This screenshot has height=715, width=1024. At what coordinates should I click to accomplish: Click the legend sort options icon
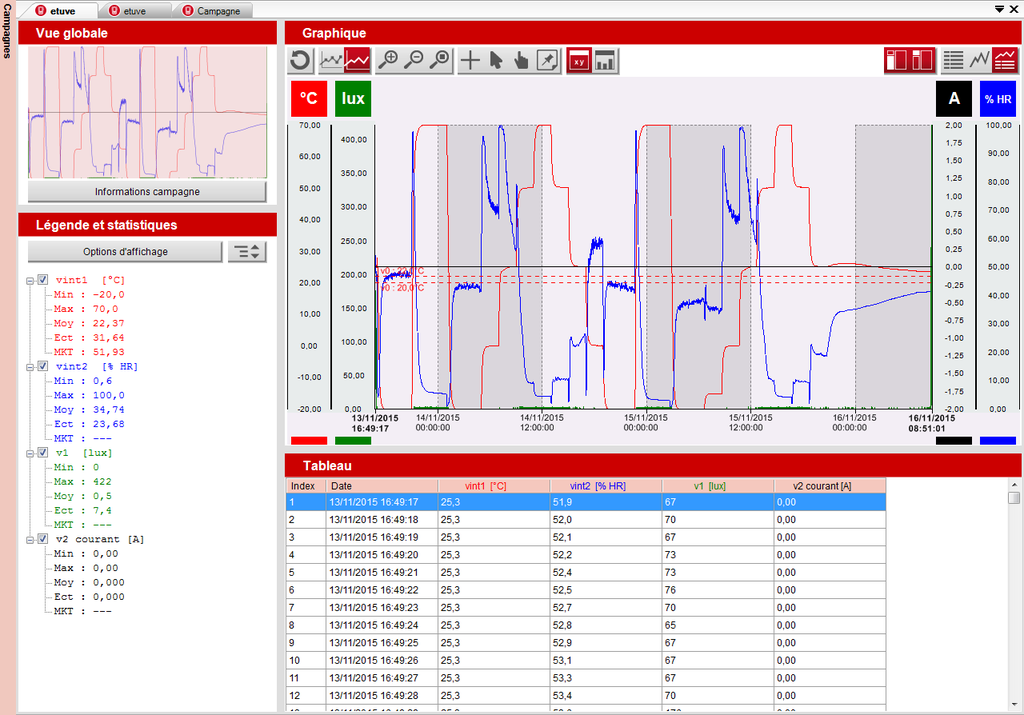247,251
